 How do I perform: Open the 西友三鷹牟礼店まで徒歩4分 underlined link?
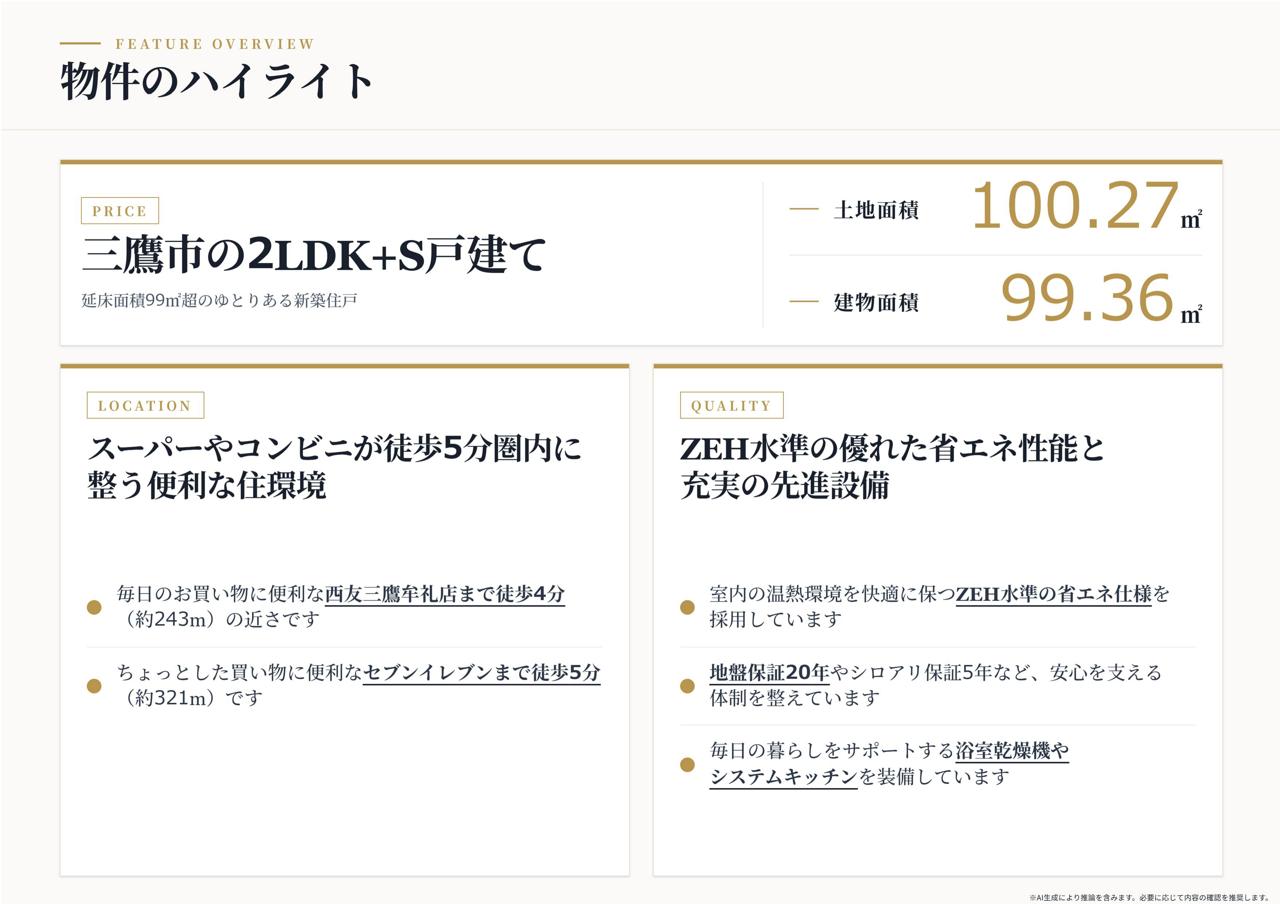point(445,594)
